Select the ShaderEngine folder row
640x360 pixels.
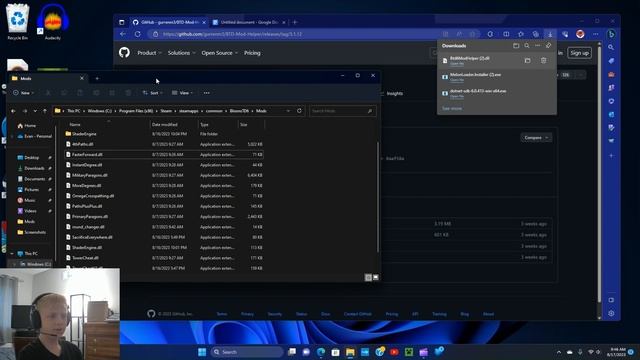[164, 134]
